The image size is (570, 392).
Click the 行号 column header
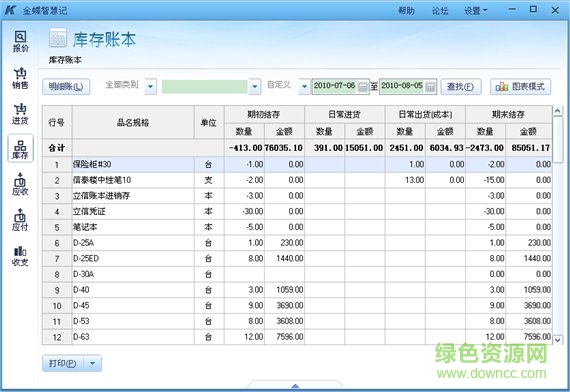tap(57, 123)
